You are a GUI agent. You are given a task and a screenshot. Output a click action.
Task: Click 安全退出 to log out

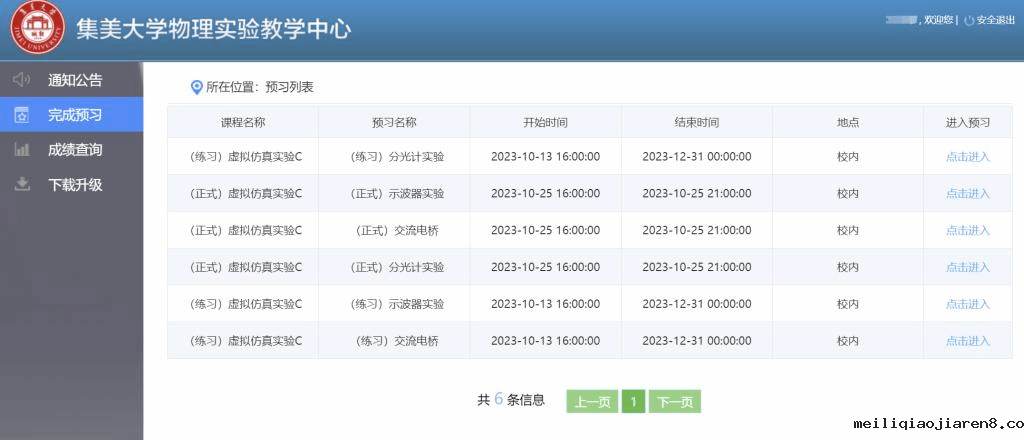pos(995,20)
